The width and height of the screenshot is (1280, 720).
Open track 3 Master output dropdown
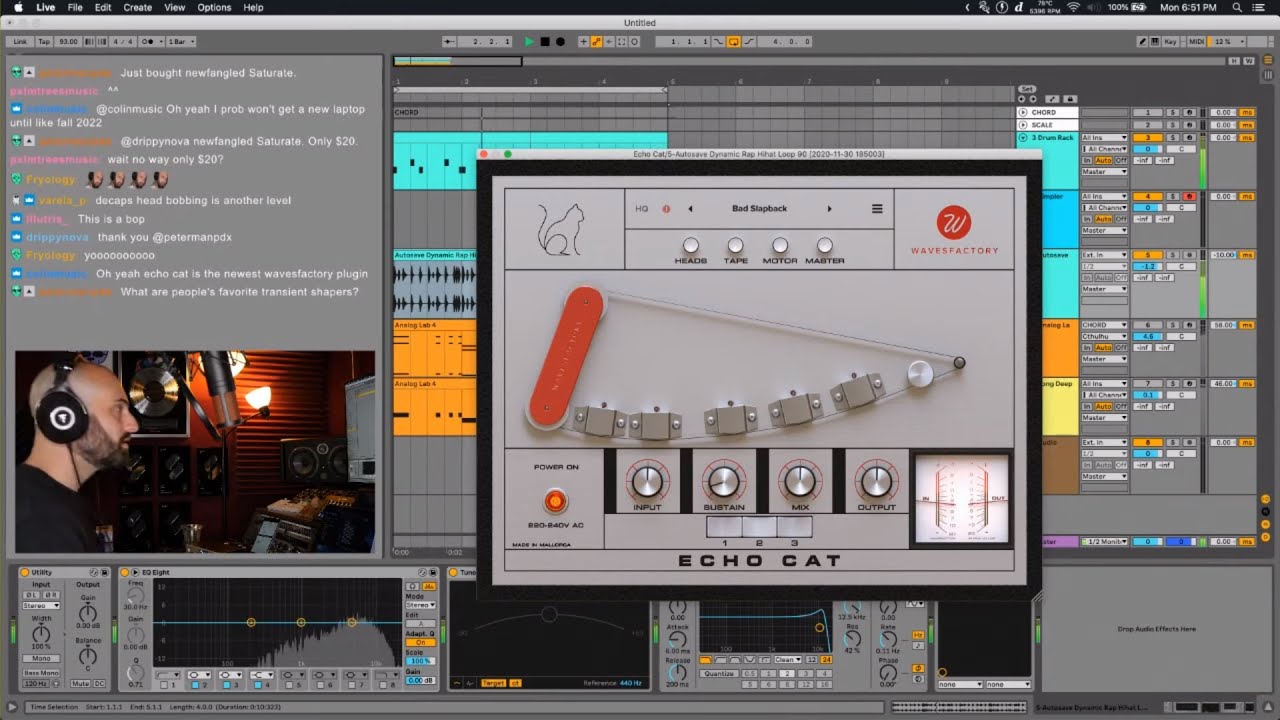[x=1104, y=171]
